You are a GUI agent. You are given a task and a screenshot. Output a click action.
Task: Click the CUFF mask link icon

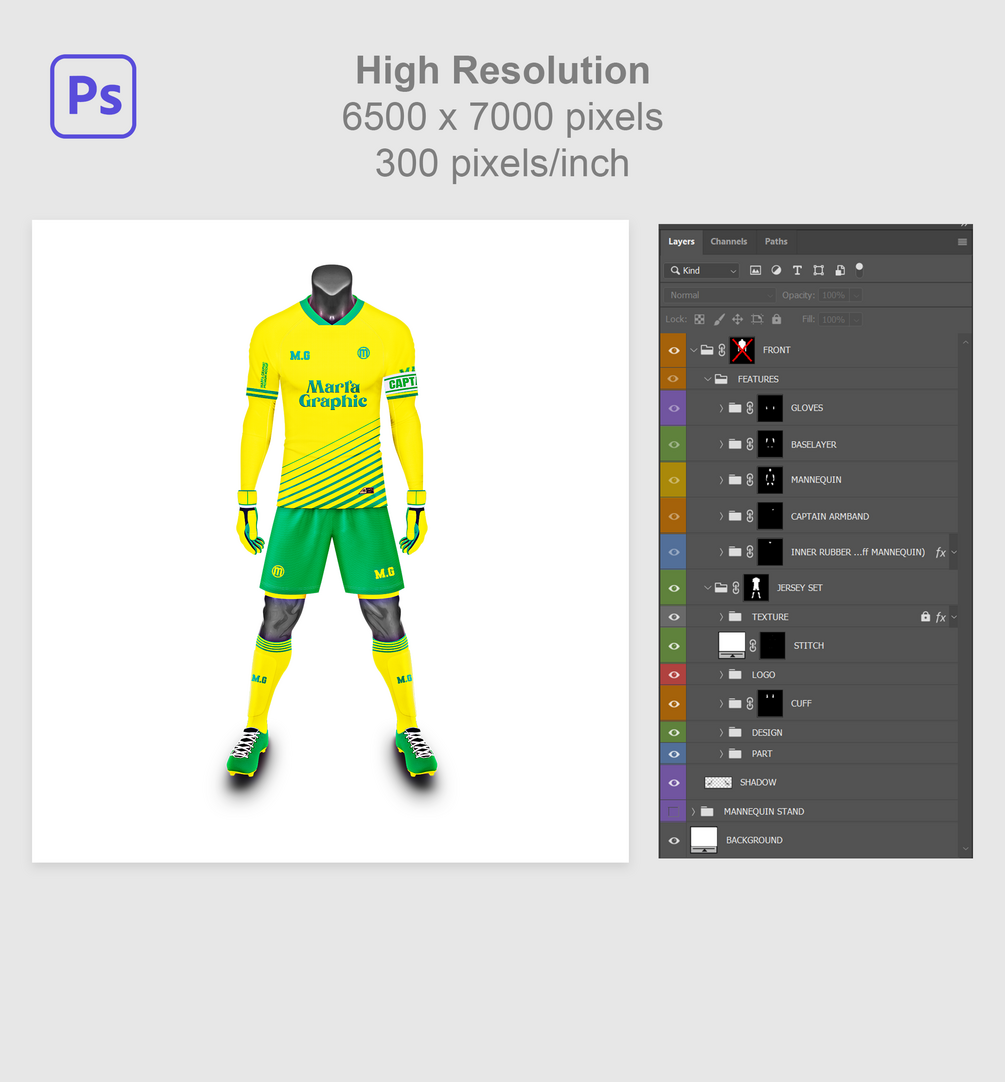coord(750,704)
